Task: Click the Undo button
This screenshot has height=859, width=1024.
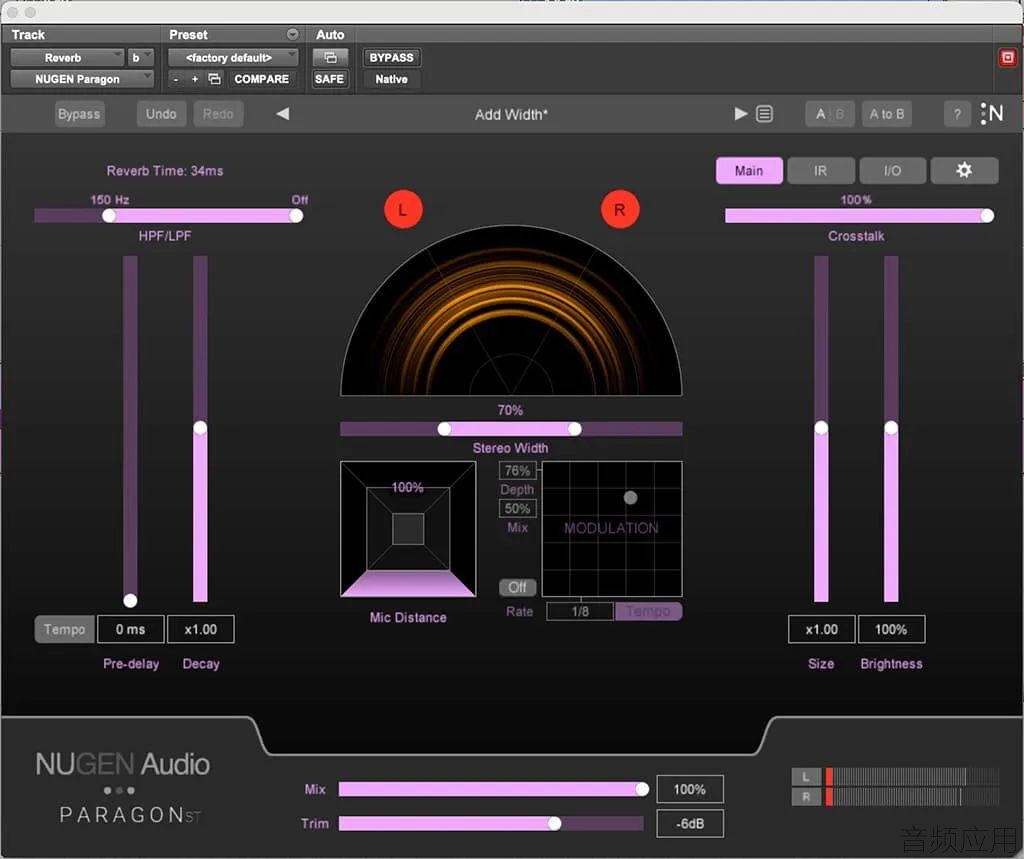Action: [161, 114]
